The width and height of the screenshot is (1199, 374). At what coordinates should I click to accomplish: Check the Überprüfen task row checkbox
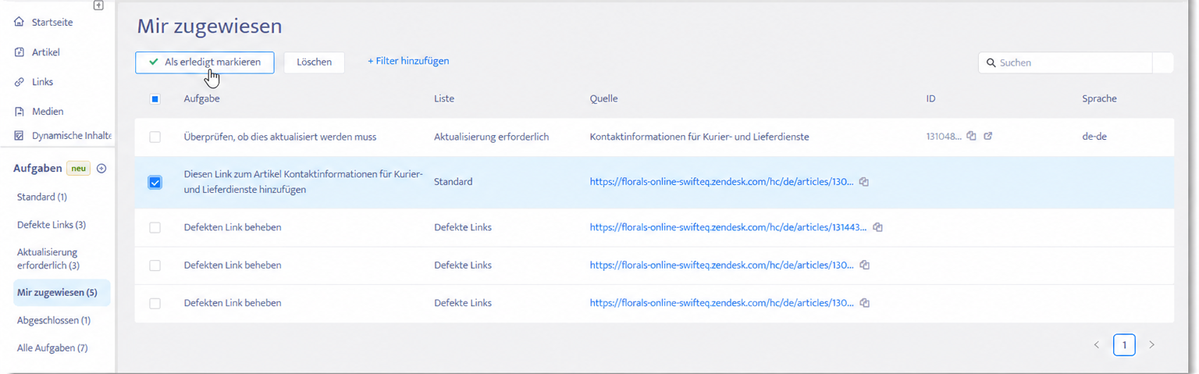tap(155, 137)
